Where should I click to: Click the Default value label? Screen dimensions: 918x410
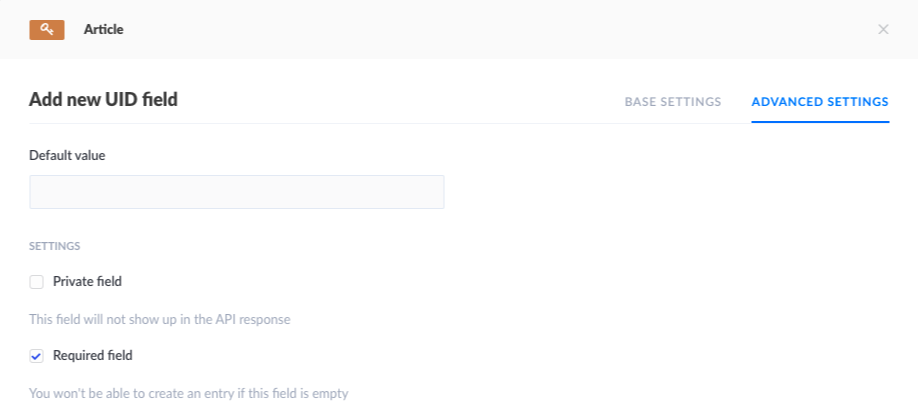[67, 155]
